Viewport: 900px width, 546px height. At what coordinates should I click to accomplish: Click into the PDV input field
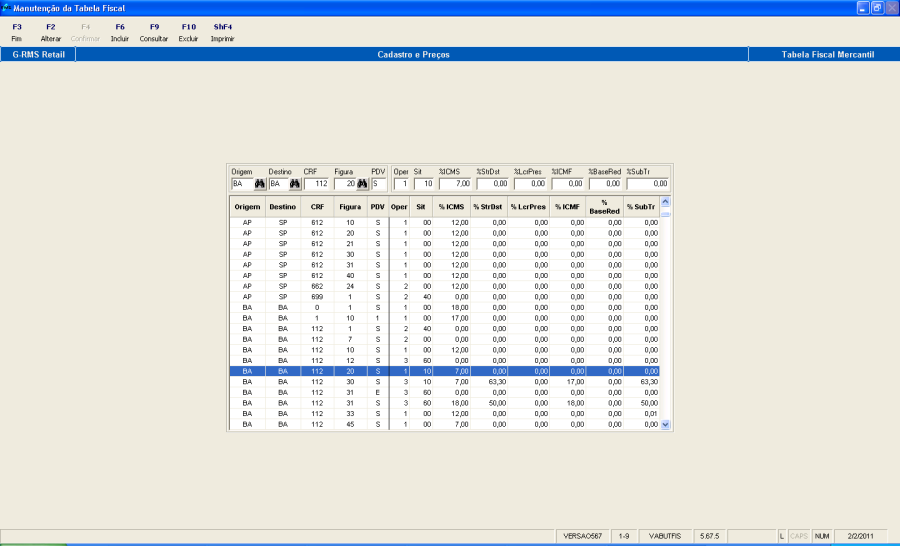(378, 184)
